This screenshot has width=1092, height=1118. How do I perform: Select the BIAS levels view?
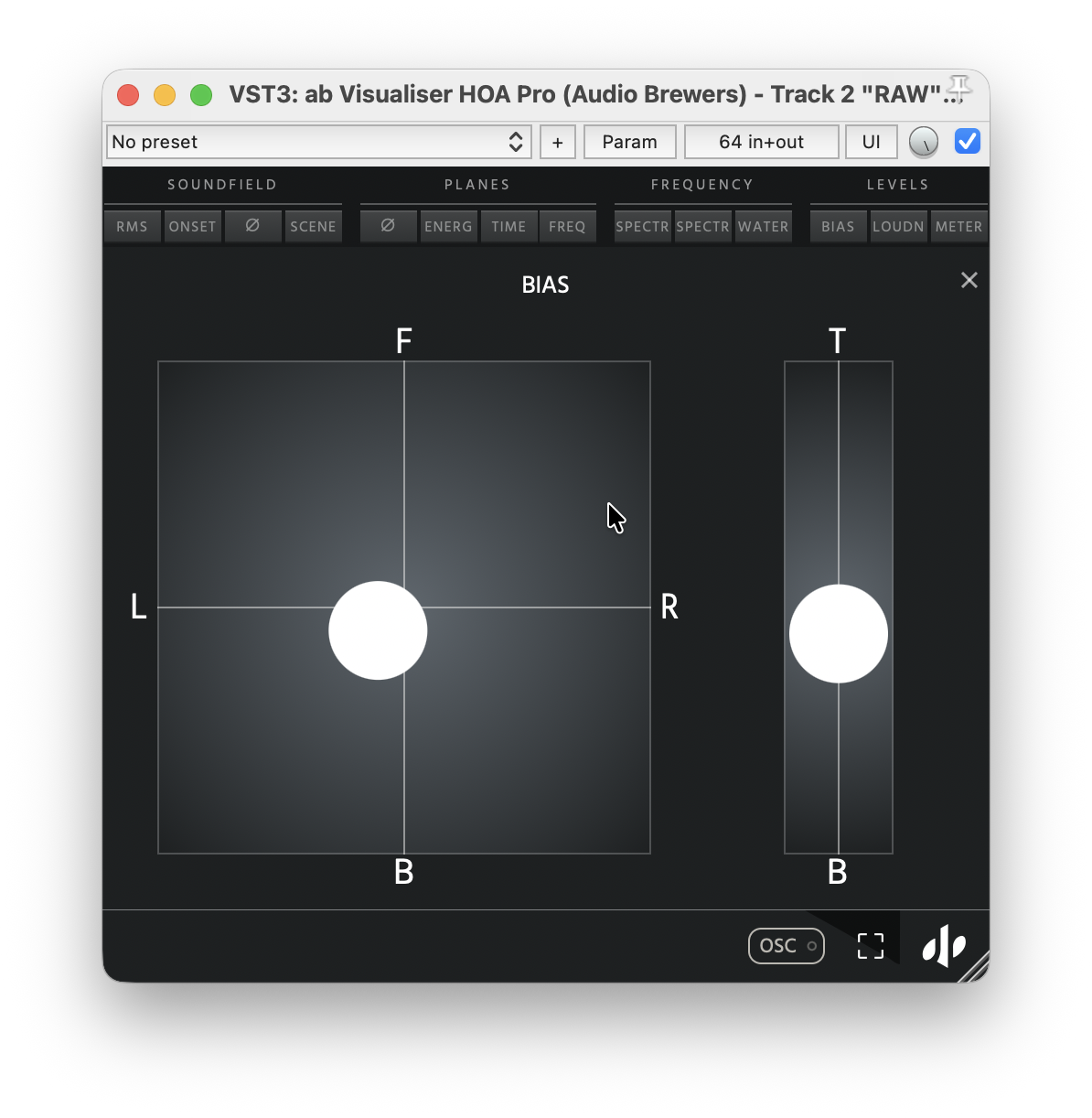pos(839,226)
